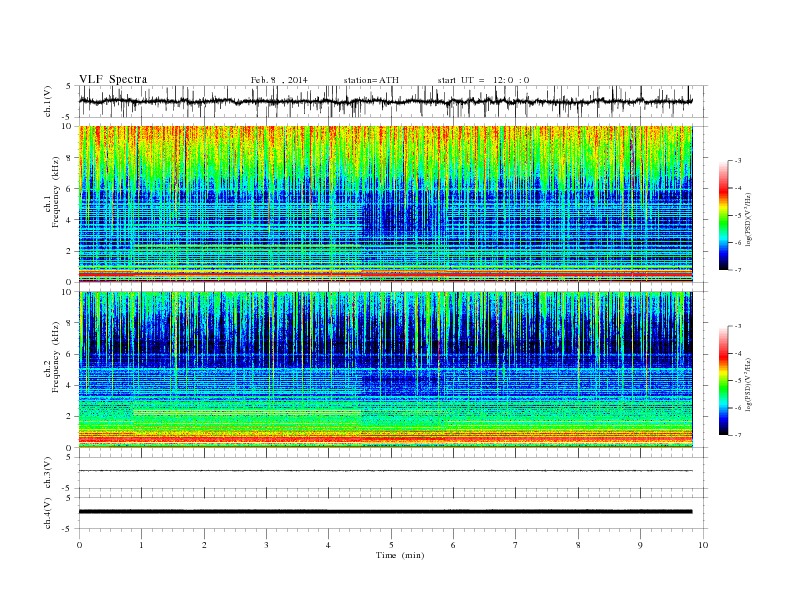Click the "8" tick on the time axis

point(578,545)
